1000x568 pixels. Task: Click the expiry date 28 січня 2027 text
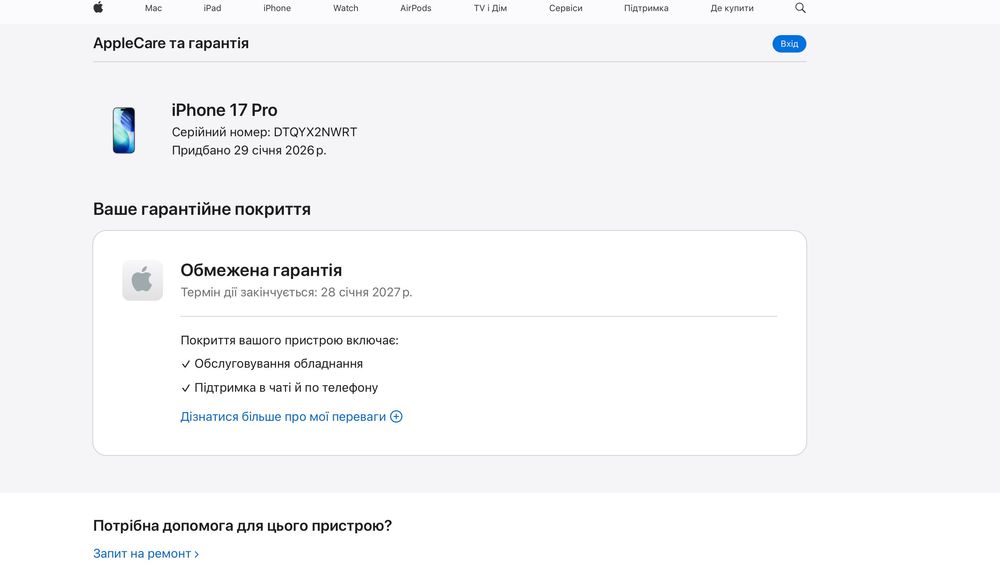[366, 292]
